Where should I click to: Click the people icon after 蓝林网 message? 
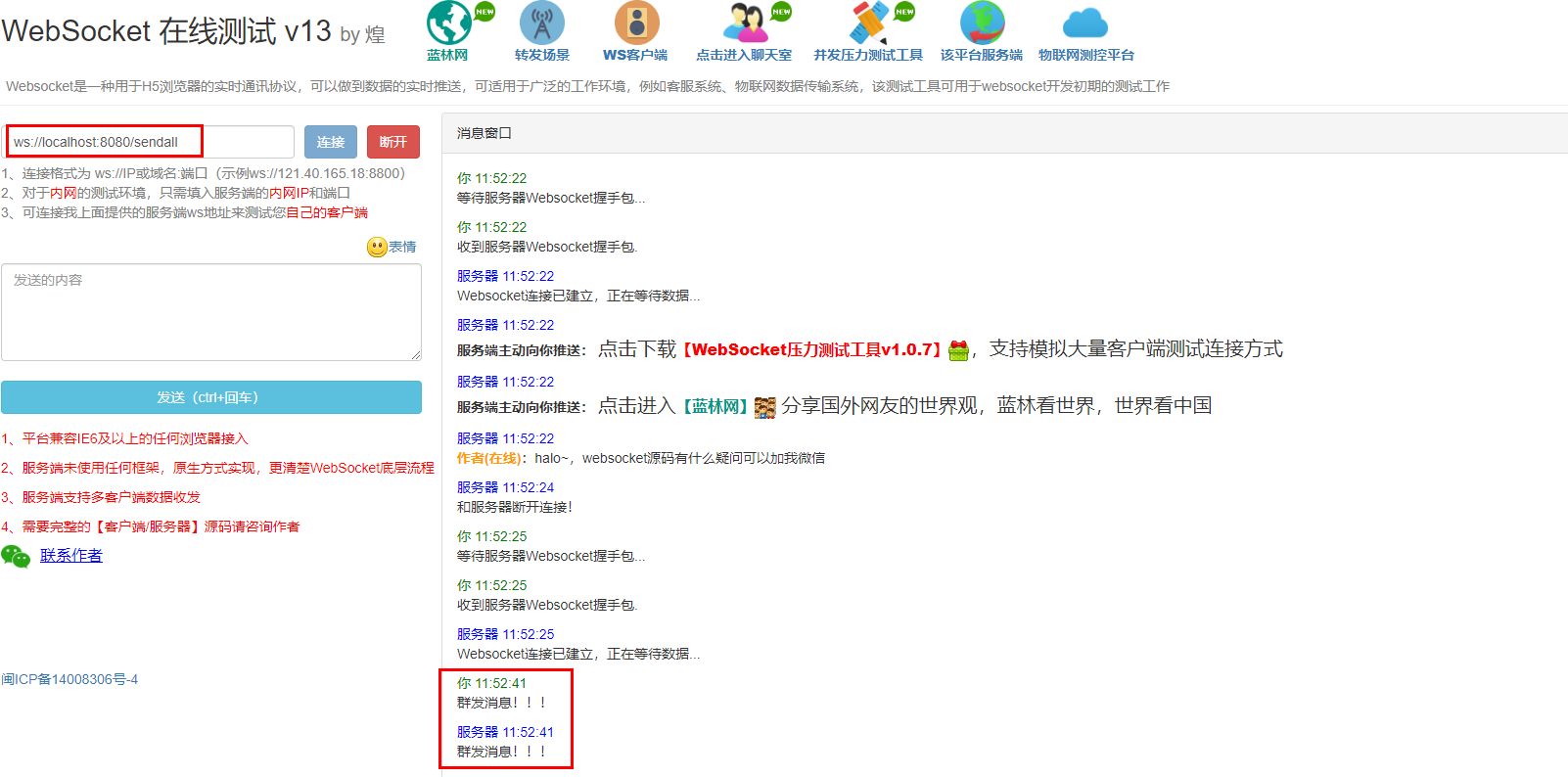[x=765, y=406]
